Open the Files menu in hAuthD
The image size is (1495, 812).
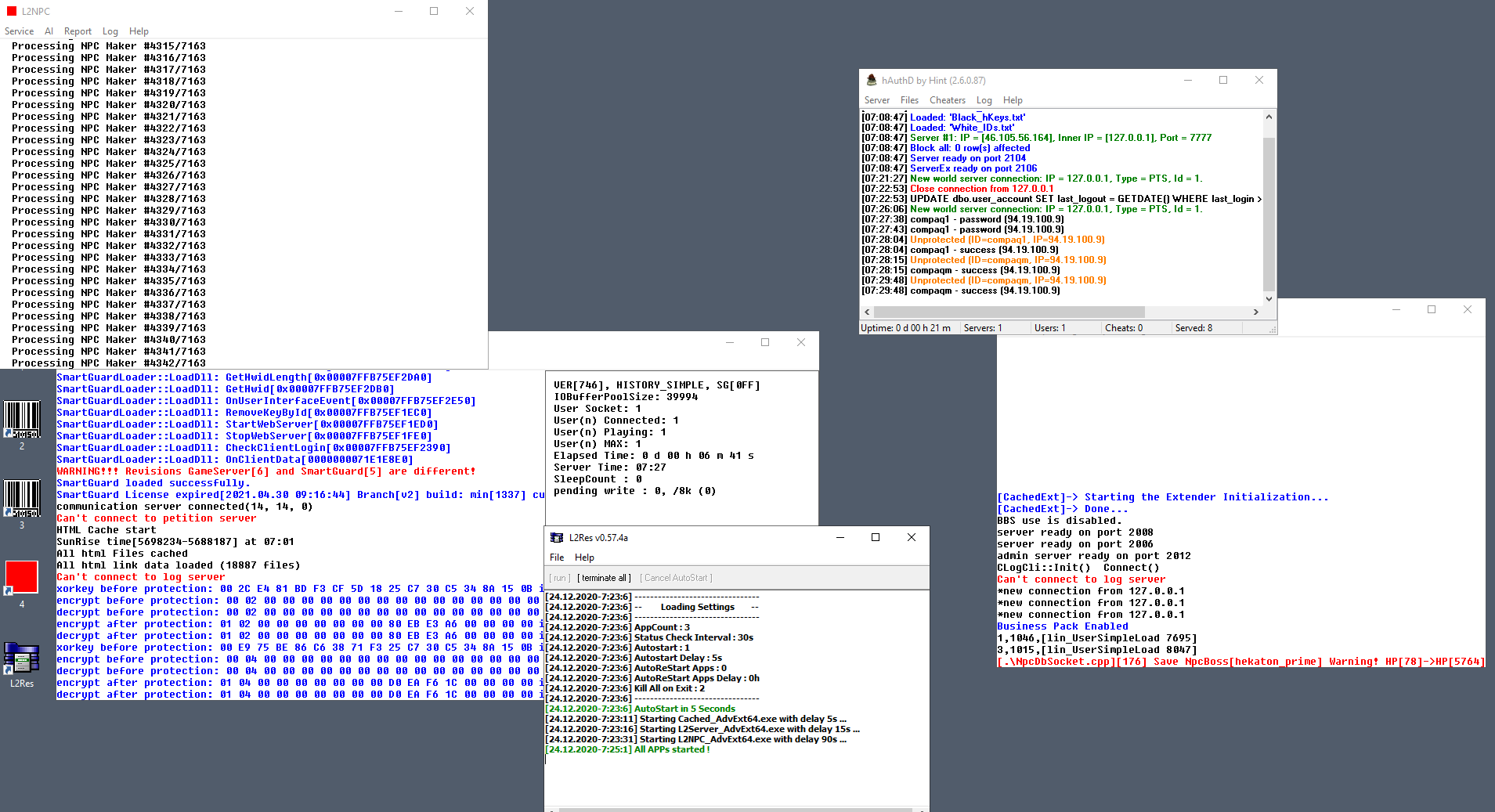click(x=909, y=100)
